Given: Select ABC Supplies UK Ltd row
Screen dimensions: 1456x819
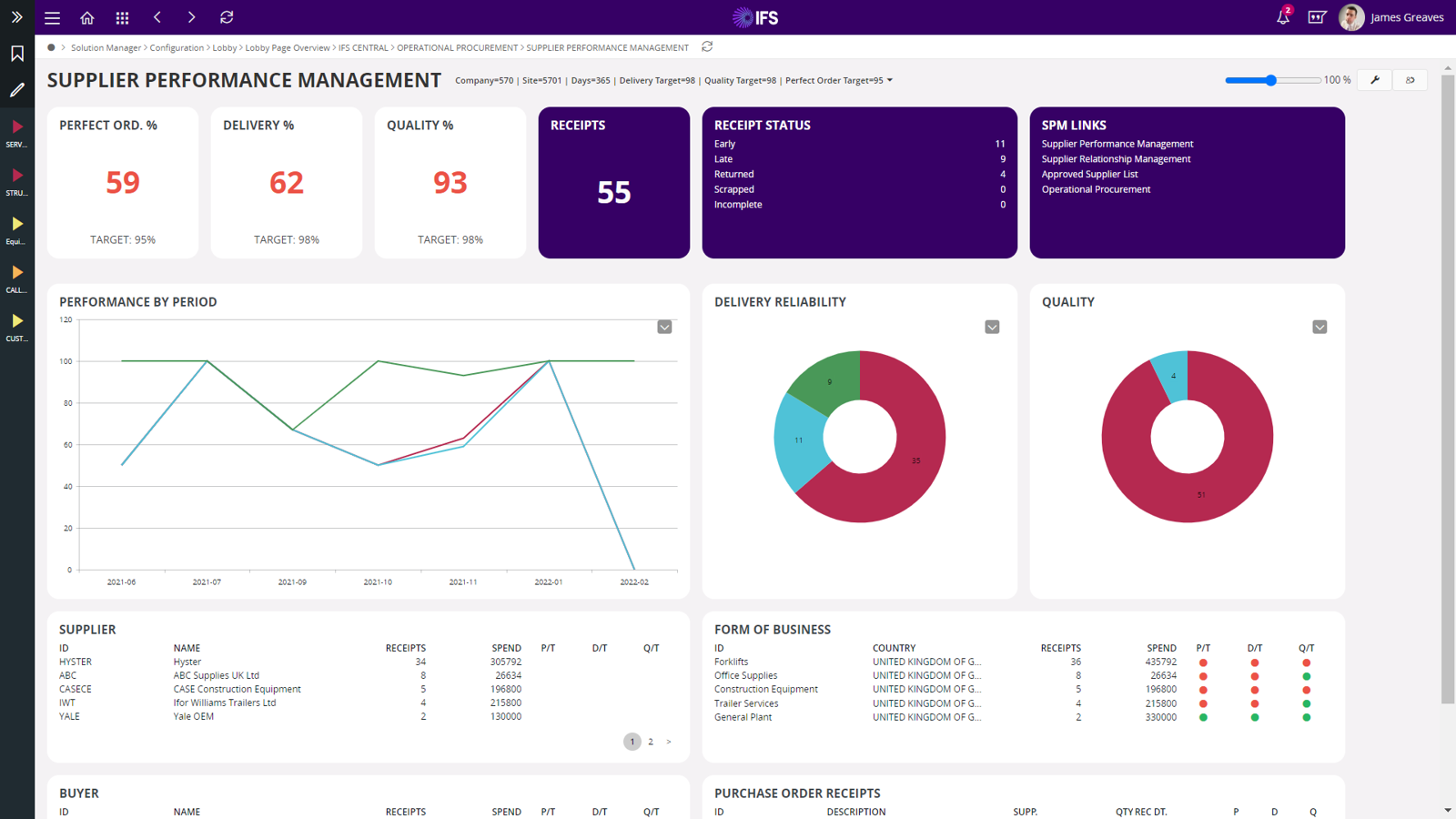Looking at the screenshot, I should click(x=368, y=675).
